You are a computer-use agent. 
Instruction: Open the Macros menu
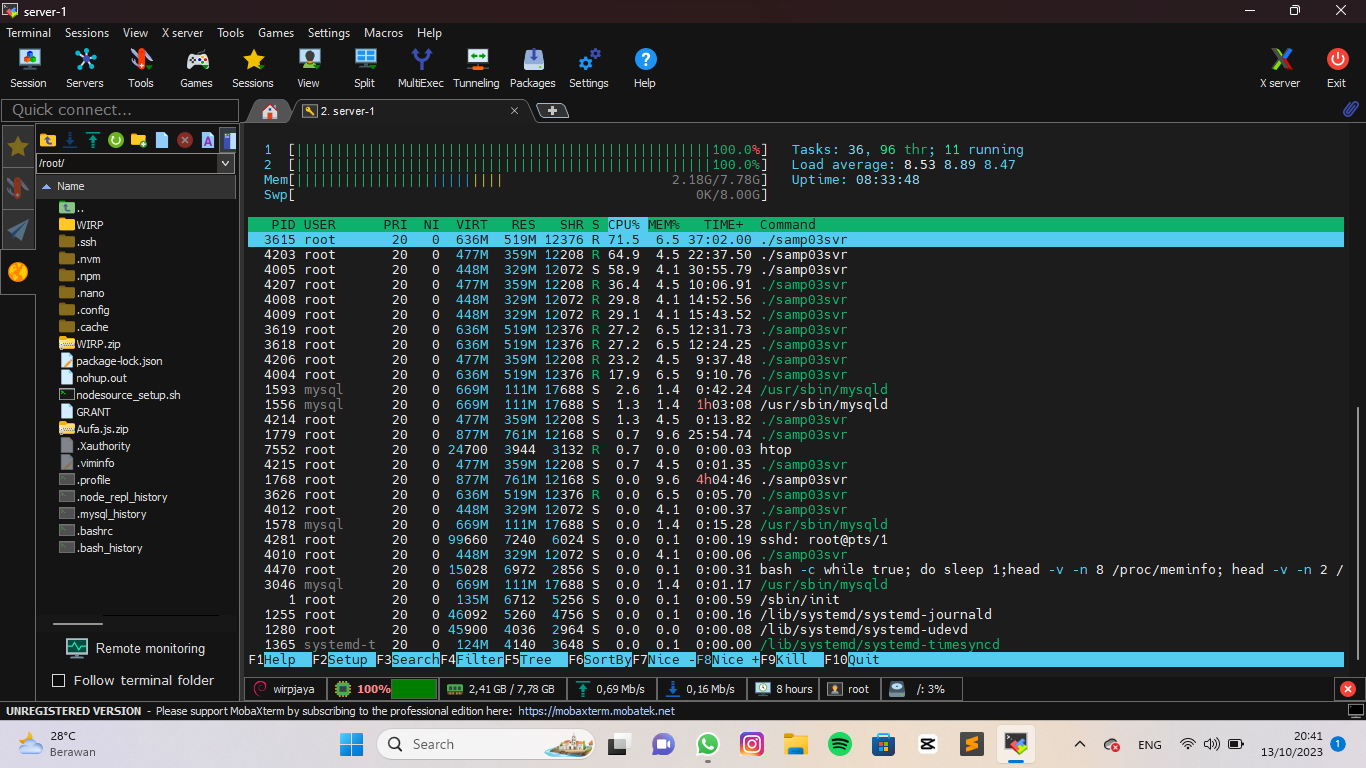[x=383, y=33]
